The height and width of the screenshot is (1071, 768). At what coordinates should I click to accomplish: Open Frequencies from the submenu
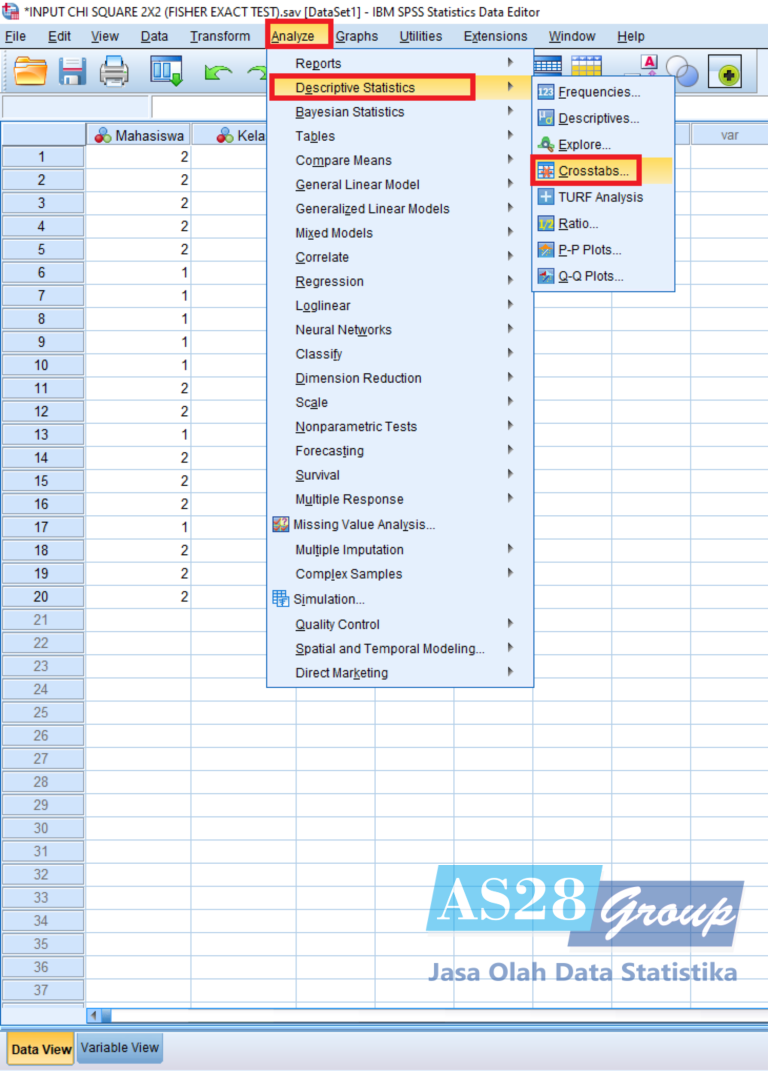coord(599,92)
